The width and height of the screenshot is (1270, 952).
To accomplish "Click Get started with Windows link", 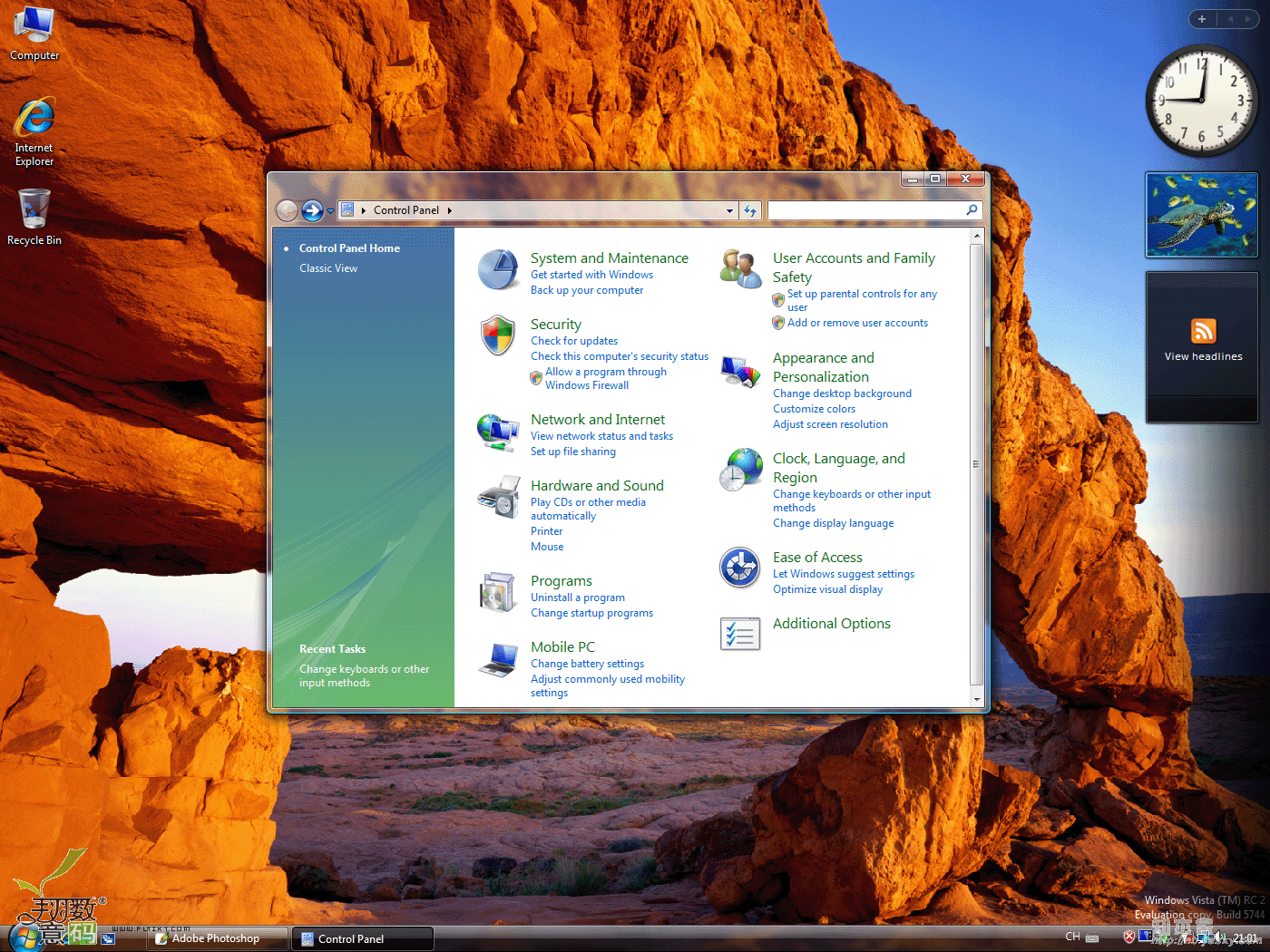I will 591,275.
